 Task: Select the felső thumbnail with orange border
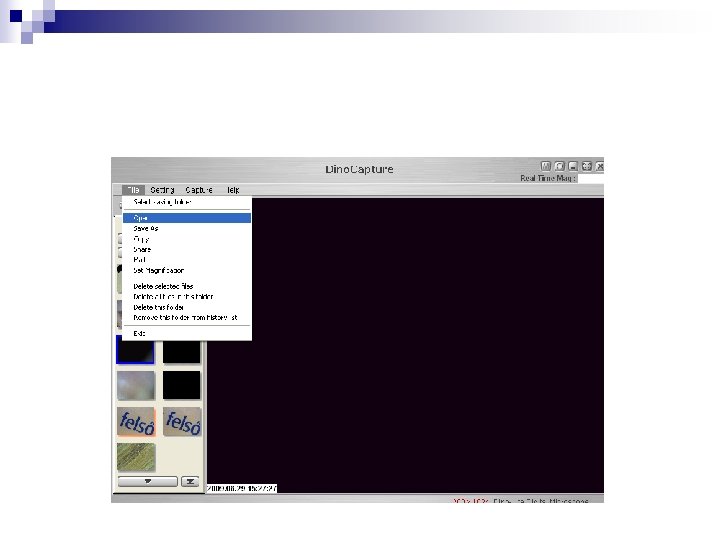[x=136, y=422]
